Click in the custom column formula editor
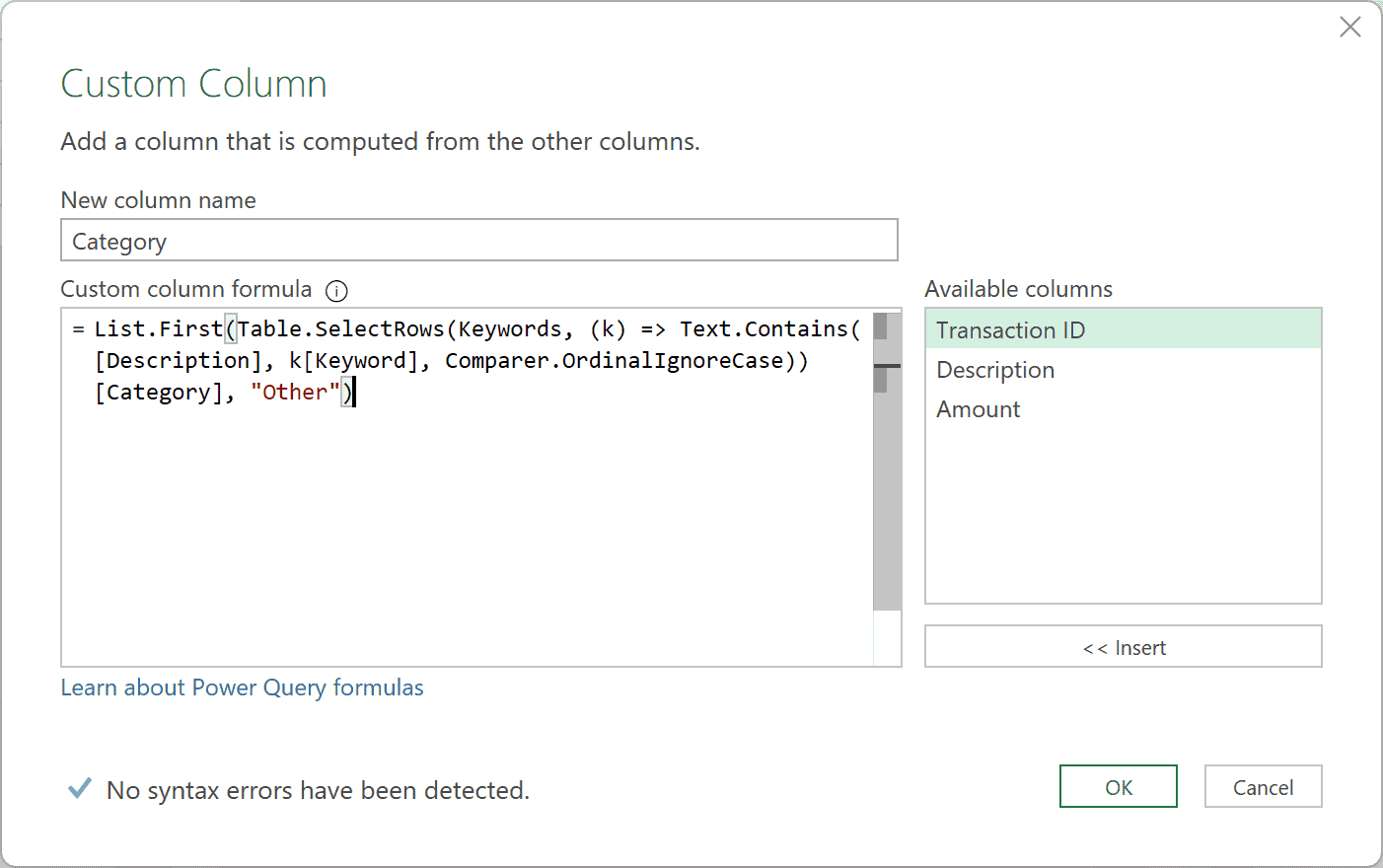Screen dimensions: 1383x868 point(468,487)
